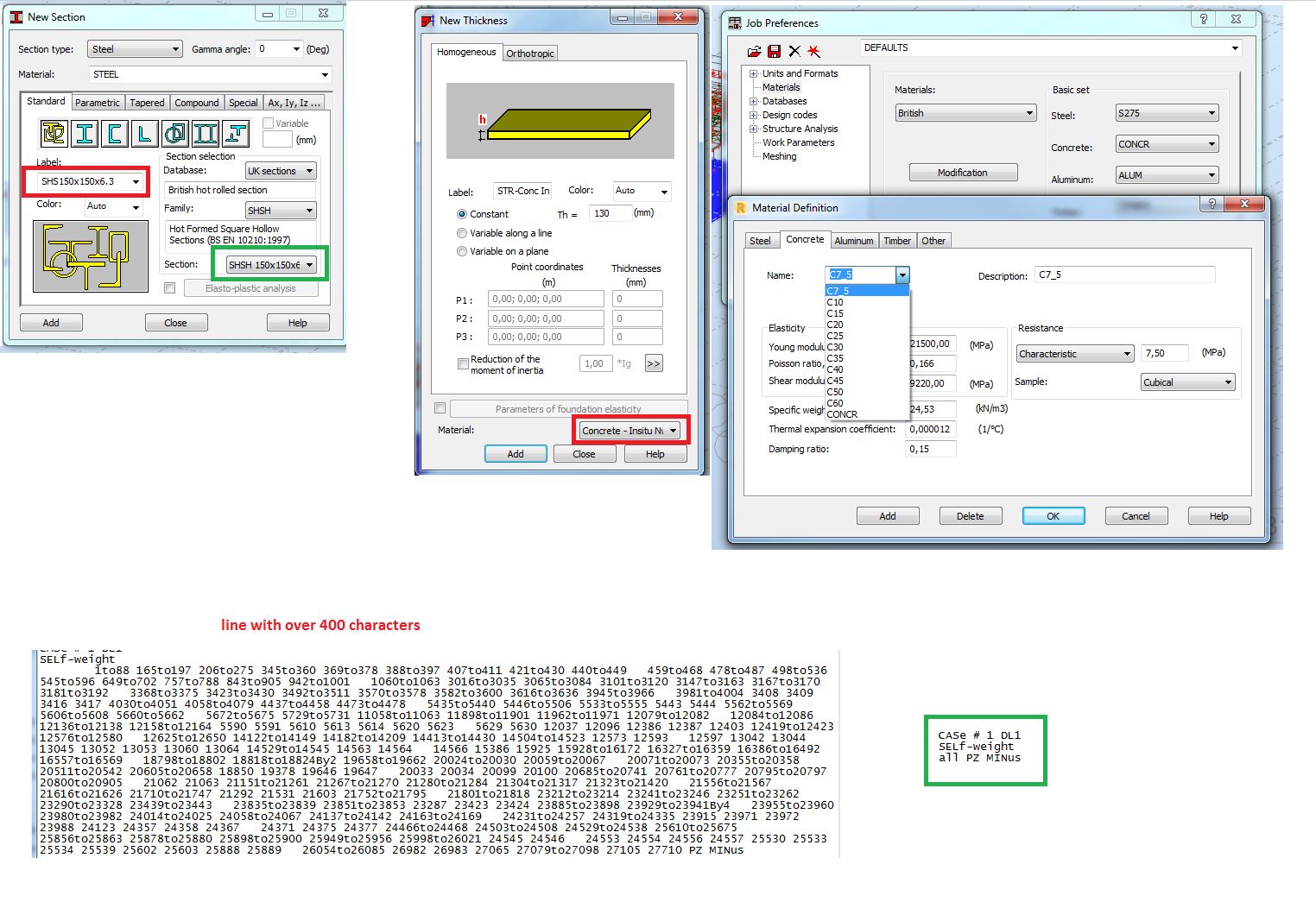Expand the Units and Formats tree node

click(x=753, y=73)
